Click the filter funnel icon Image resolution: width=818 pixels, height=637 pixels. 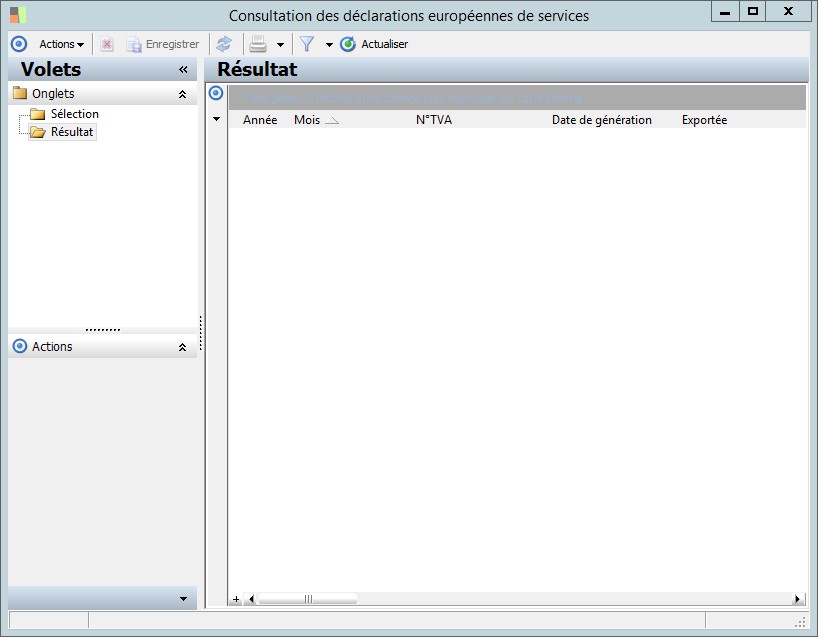coord(307,44)
